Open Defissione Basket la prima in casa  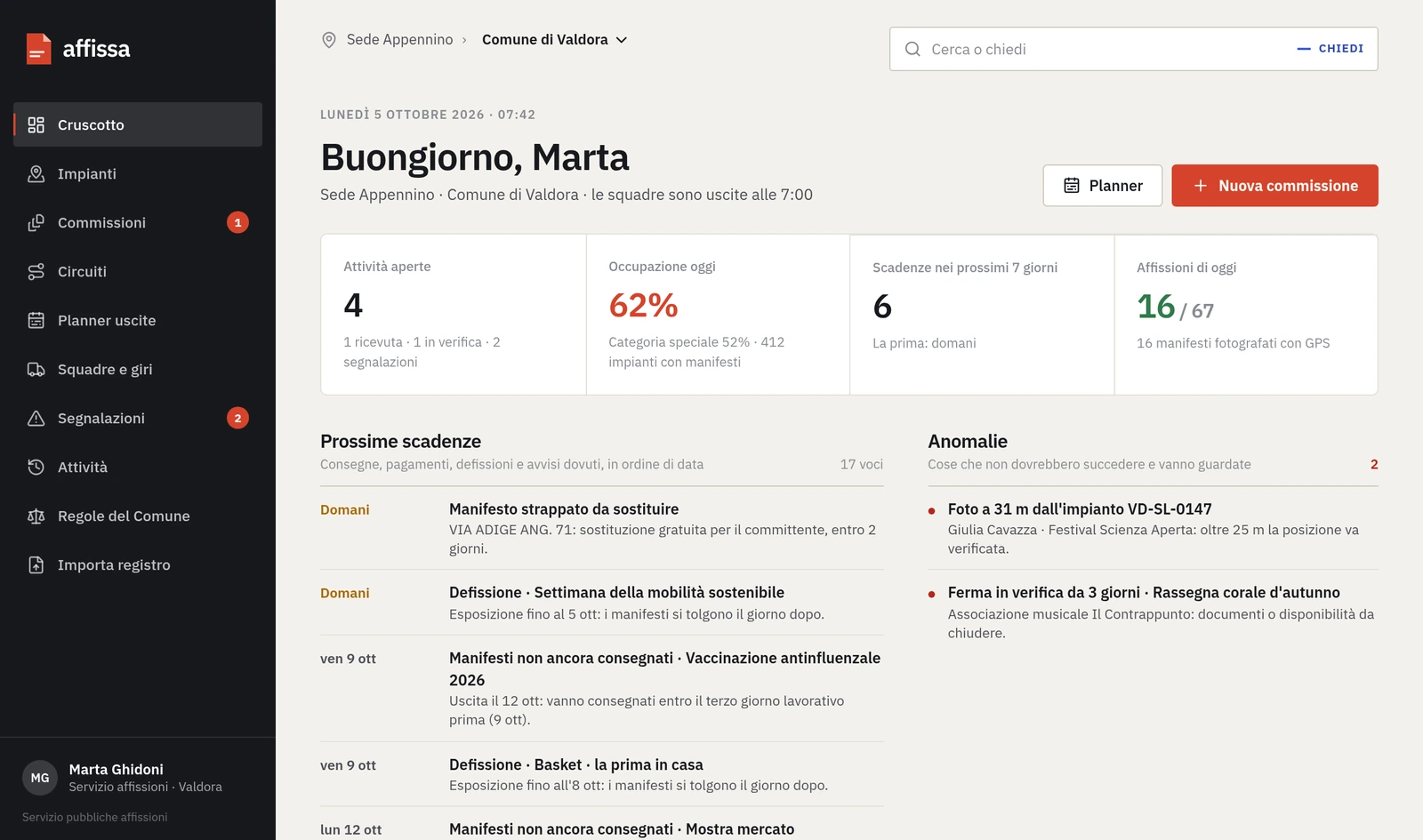pyautogui.click(x=602, y=774)
